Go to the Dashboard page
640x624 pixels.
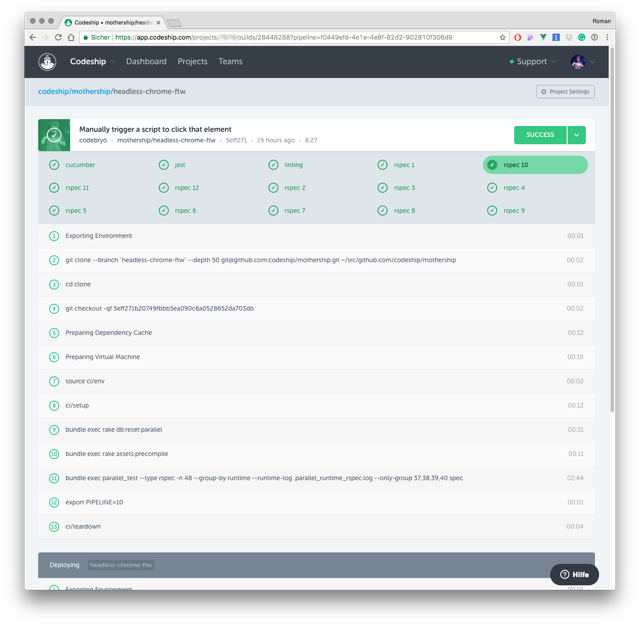click(x=146, y=62)
